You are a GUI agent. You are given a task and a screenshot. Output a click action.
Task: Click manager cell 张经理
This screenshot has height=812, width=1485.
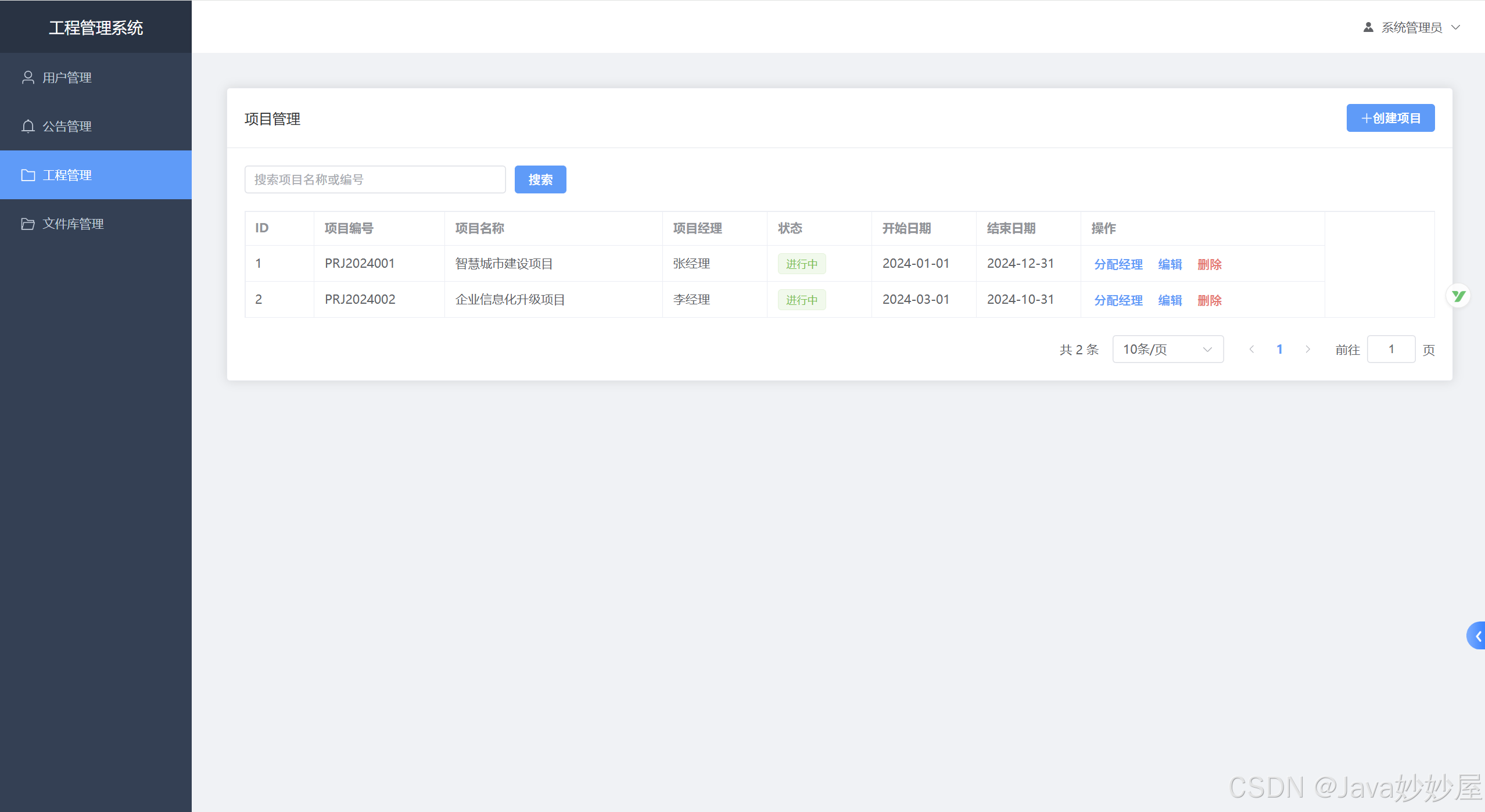click(x=691, y=263)
